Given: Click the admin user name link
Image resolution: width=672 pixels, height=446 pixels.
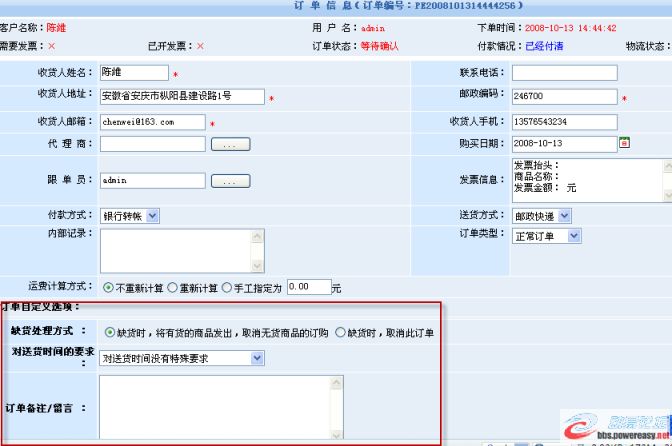Looking at the screenshot, I should pyautogui.click(x=372, y=28).
